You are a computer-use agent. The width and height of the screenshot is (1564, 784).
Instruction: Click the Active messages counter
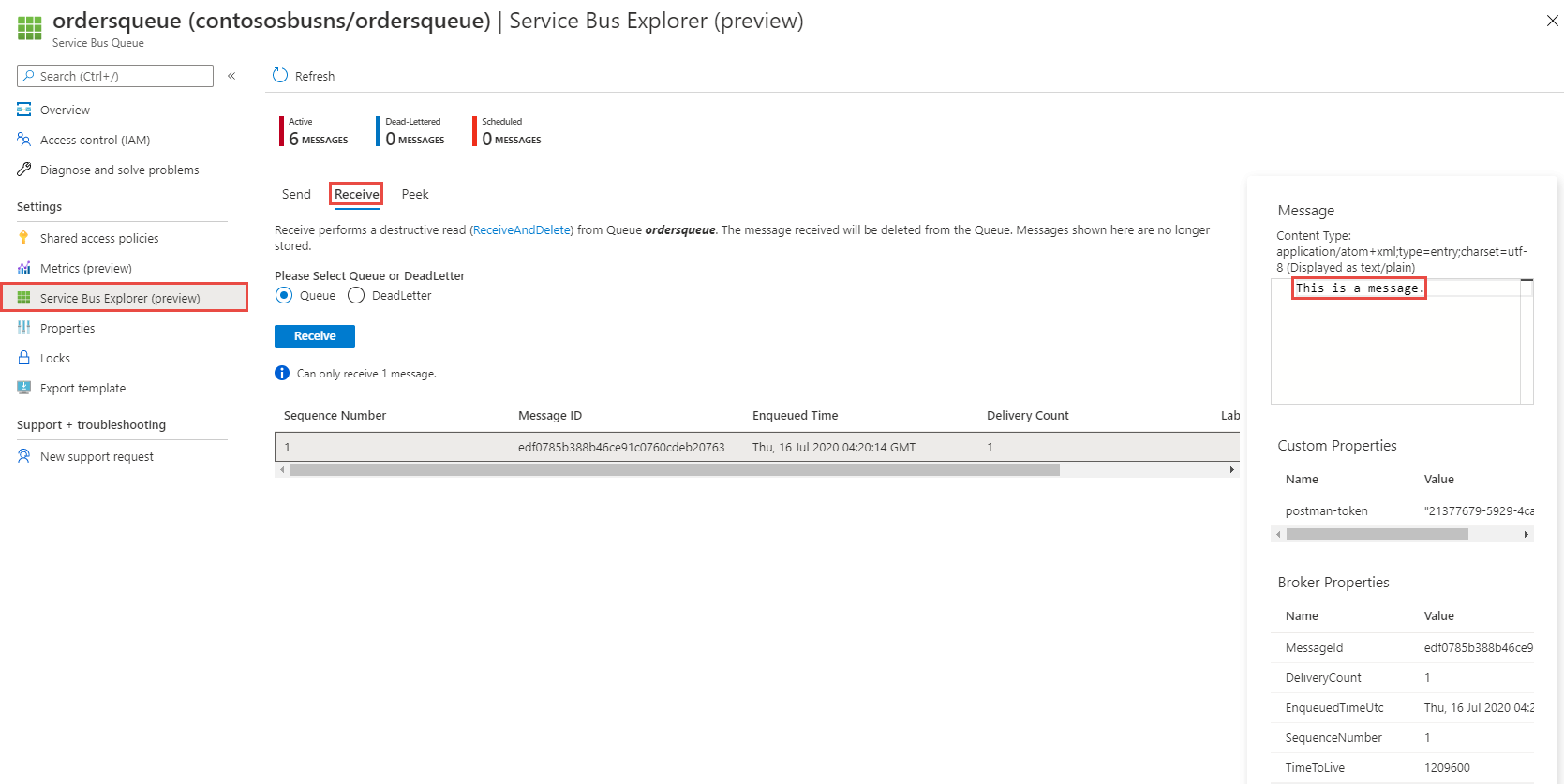click(316, 131)
